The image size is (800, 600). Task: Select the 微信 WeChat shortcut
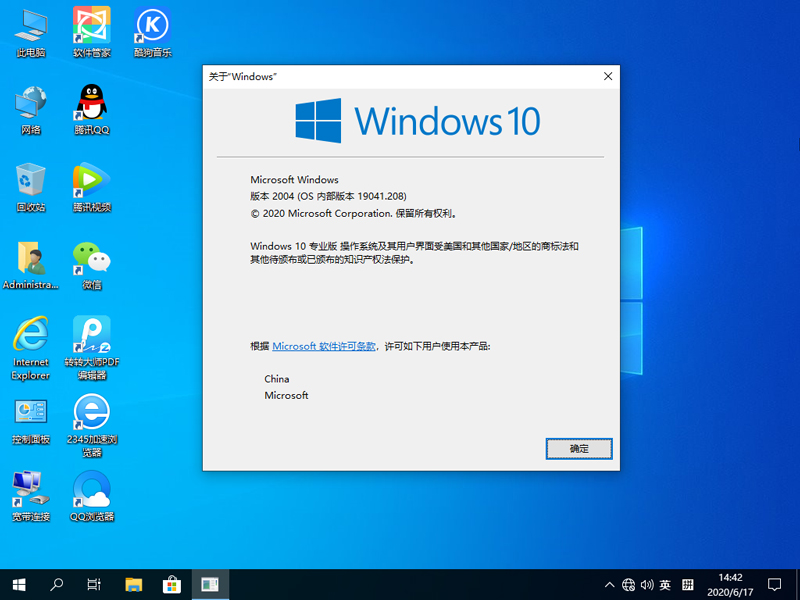[92, 265]
